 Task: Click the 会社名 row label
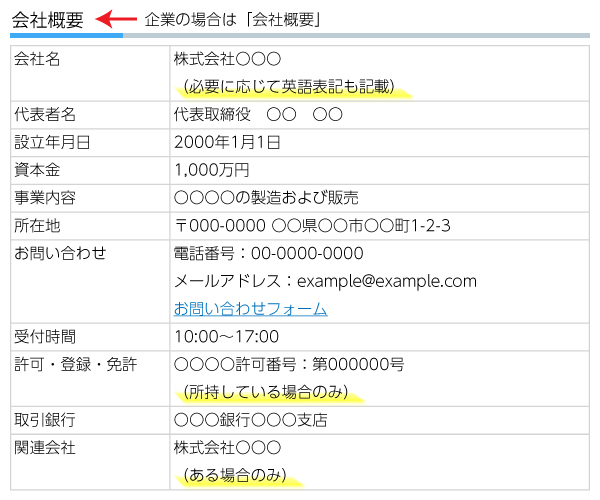pyautogui.click(x=38, y=59)
